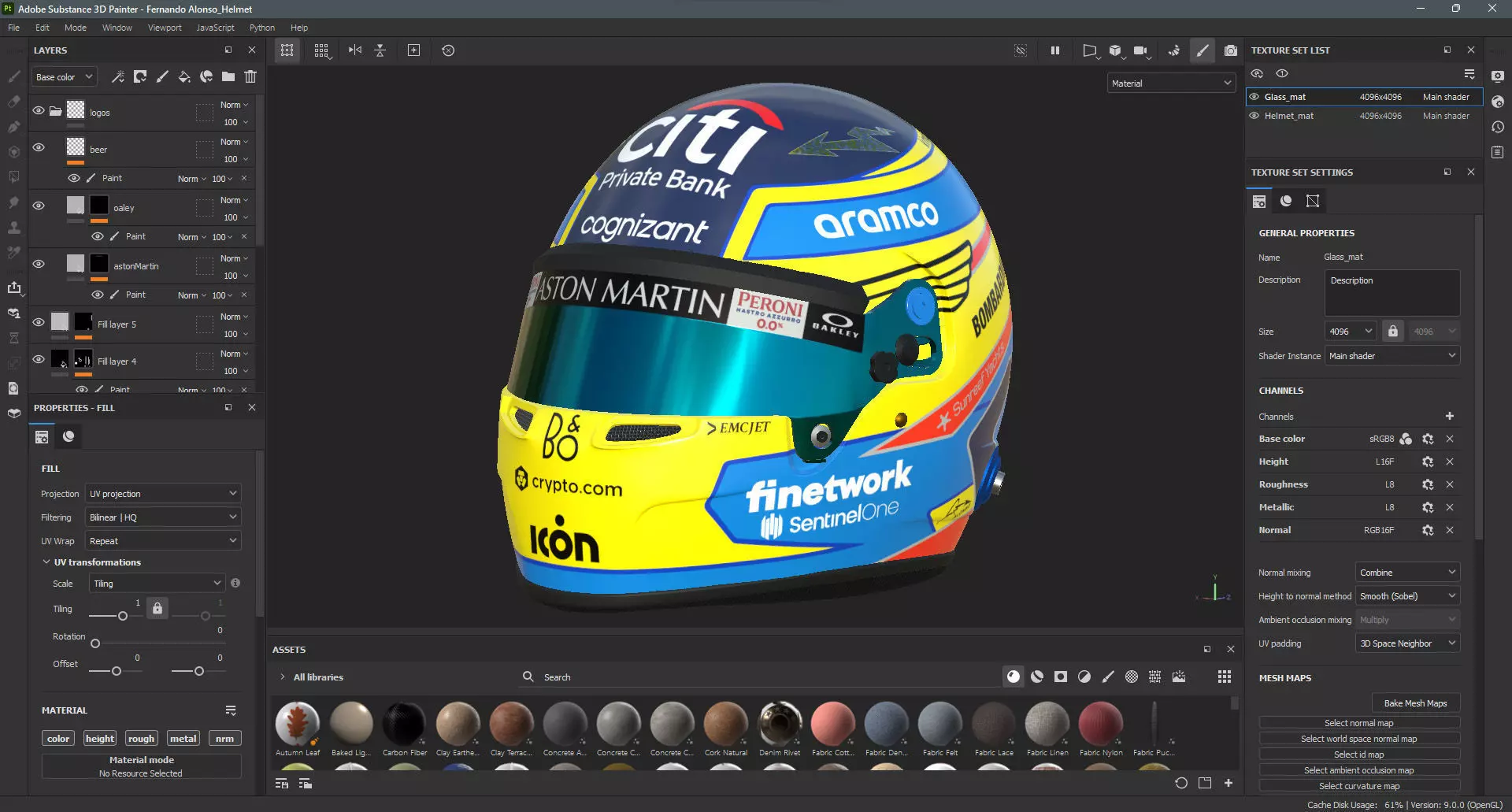
Task: Hide Fill layer 5
Action: pos(38,323)
